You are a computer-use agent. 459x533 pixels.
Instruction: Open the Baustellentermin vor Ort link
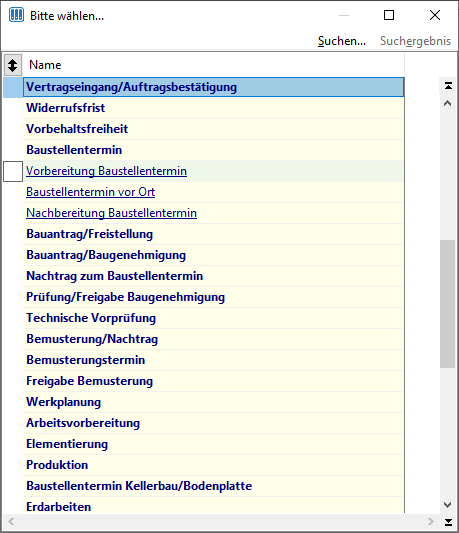90,192
